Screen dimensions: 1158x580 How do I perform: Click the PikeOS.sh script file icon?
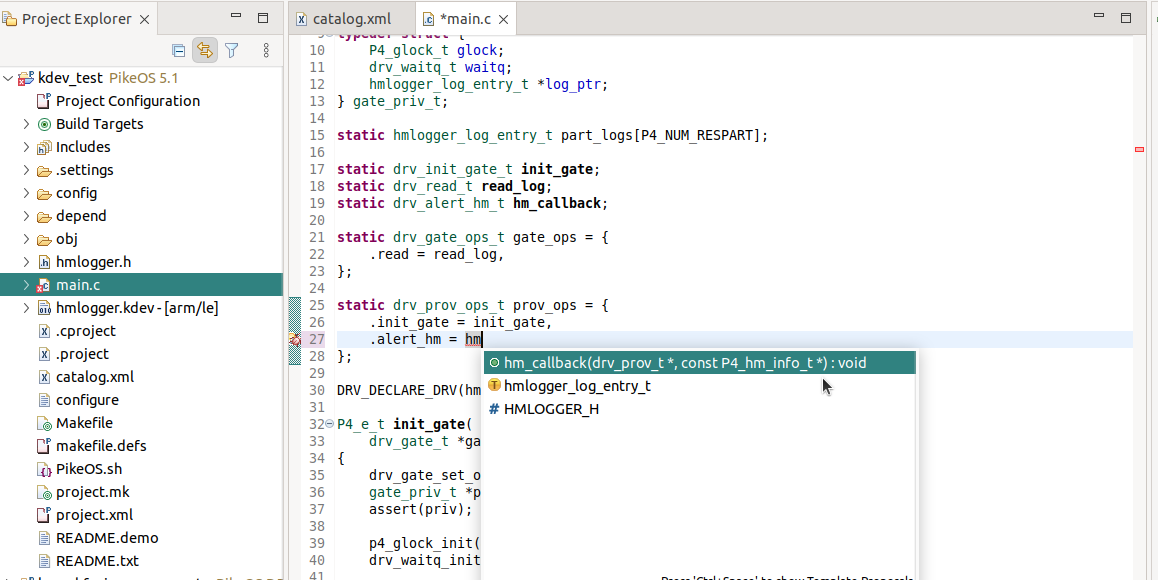point(44,469)
